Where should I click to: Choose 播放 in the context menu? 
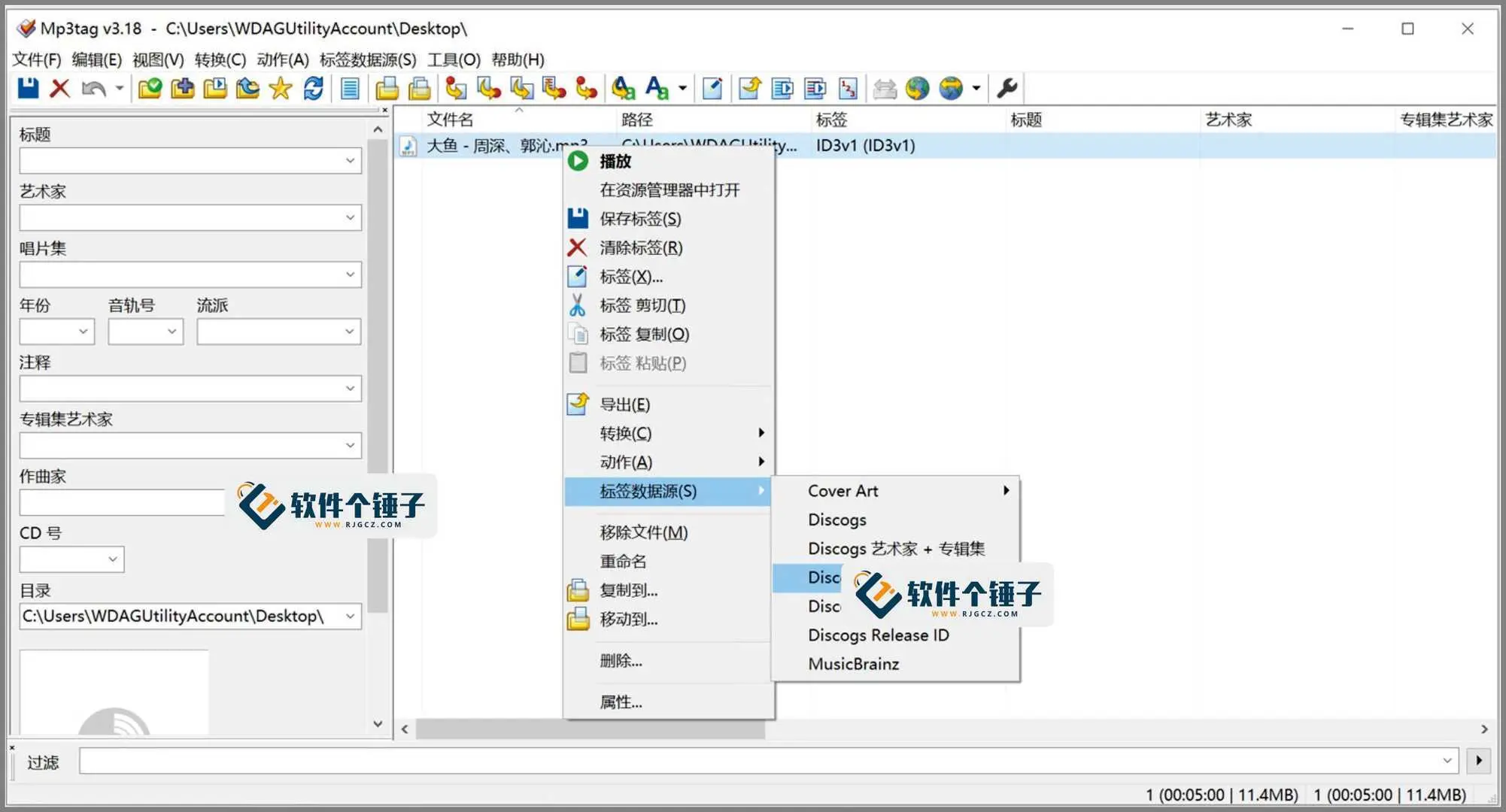coord(669,161)
